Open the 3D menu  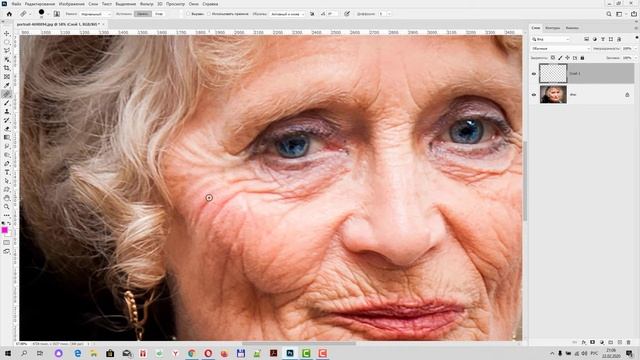[x=160, y=4]
